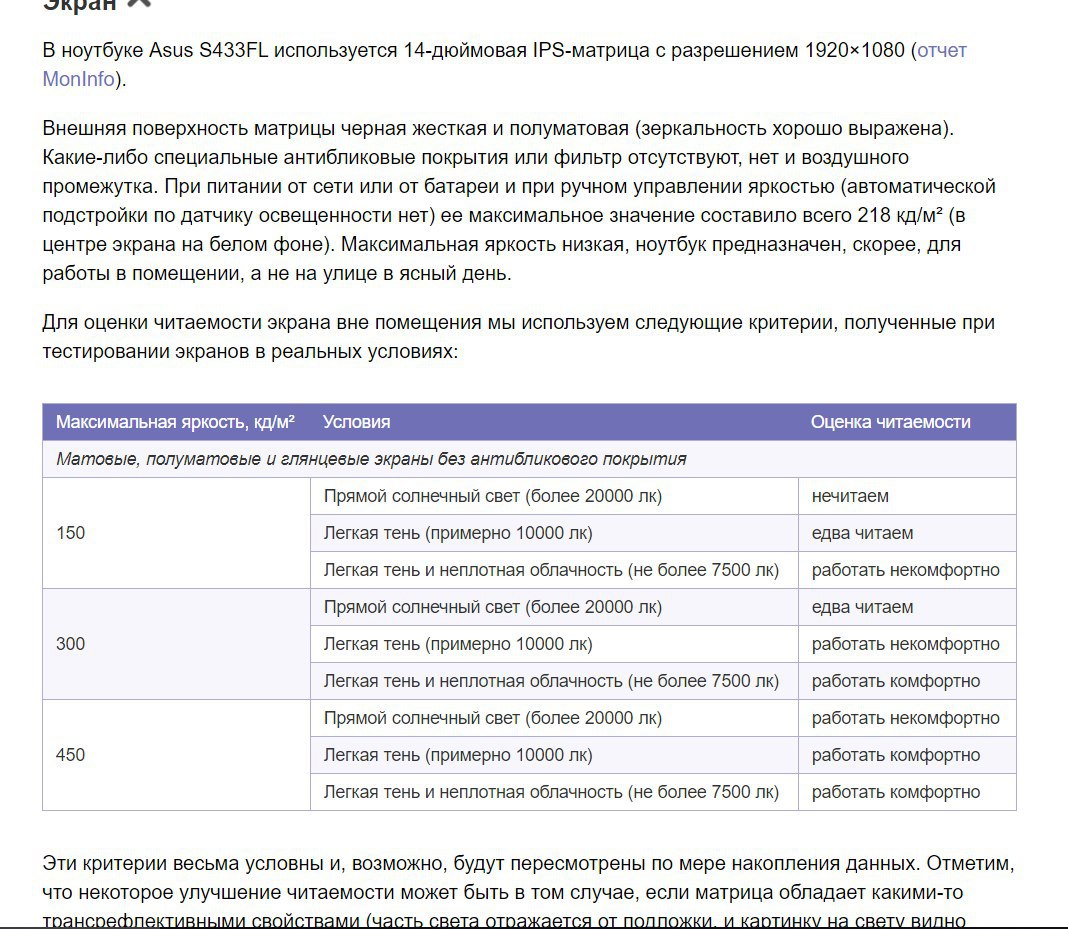
Task: Click 'работать некомфортно' rating in the 450 group
Action: (x=907, y=718)
